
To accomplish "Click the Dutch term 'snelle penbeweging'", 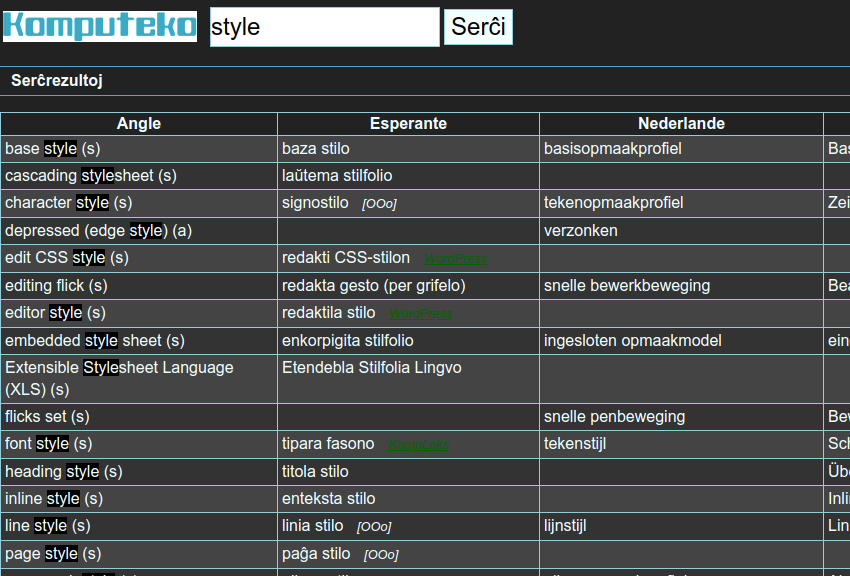I will tap(614, 417).
